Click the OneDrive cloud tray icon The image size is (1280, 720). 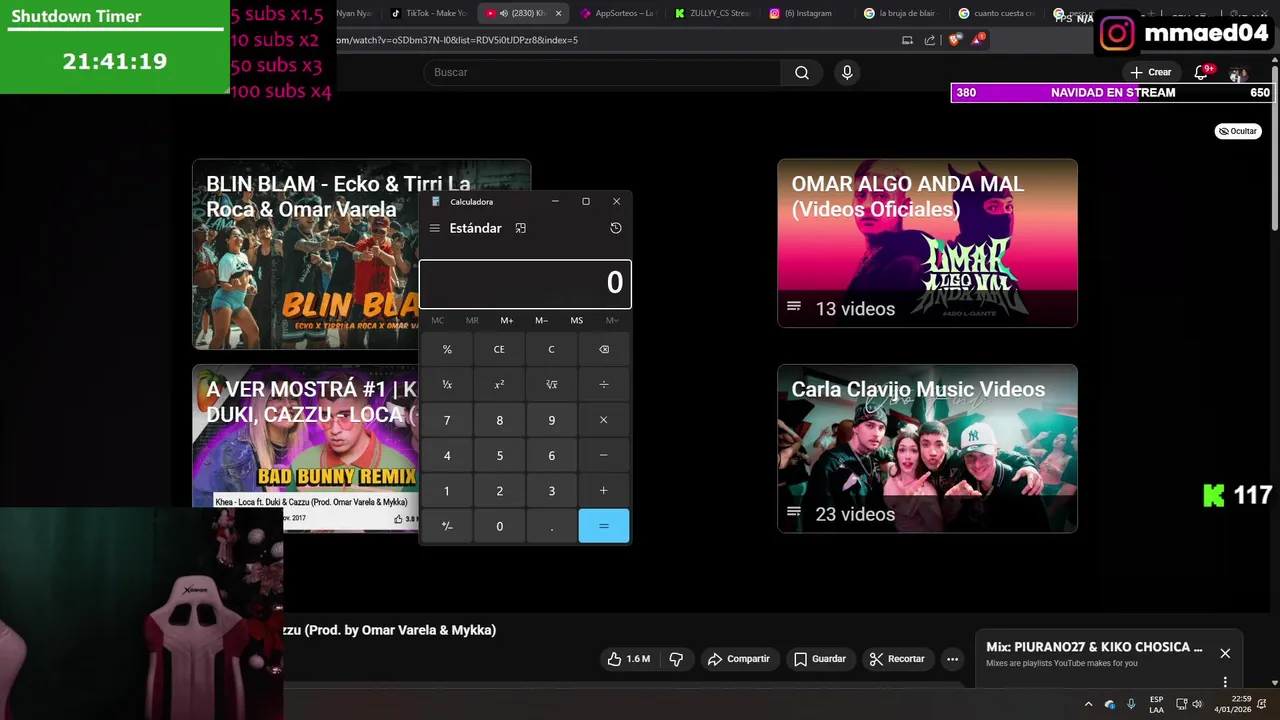coord(1110,704)
